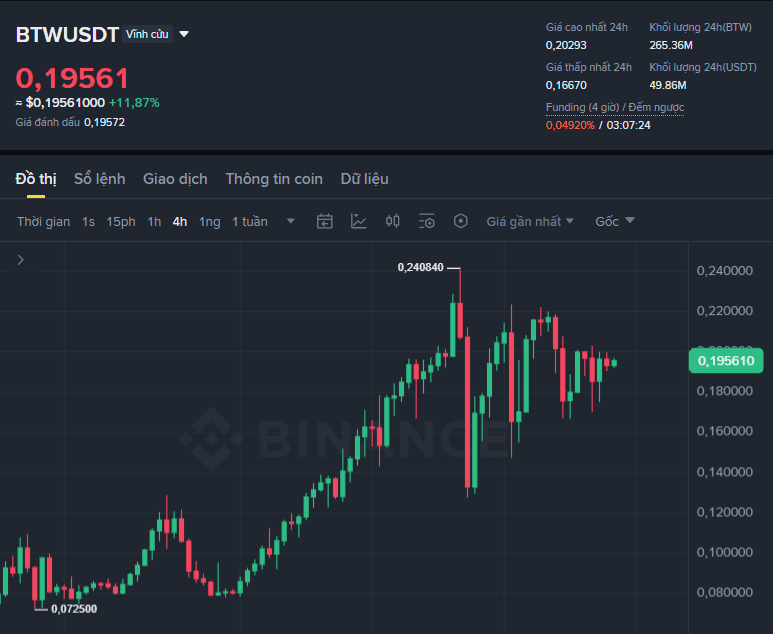Click the 'Giá cao nhất 24h' label
The height and width of the screenshot is (634, 773).
(x=587, y=28)
